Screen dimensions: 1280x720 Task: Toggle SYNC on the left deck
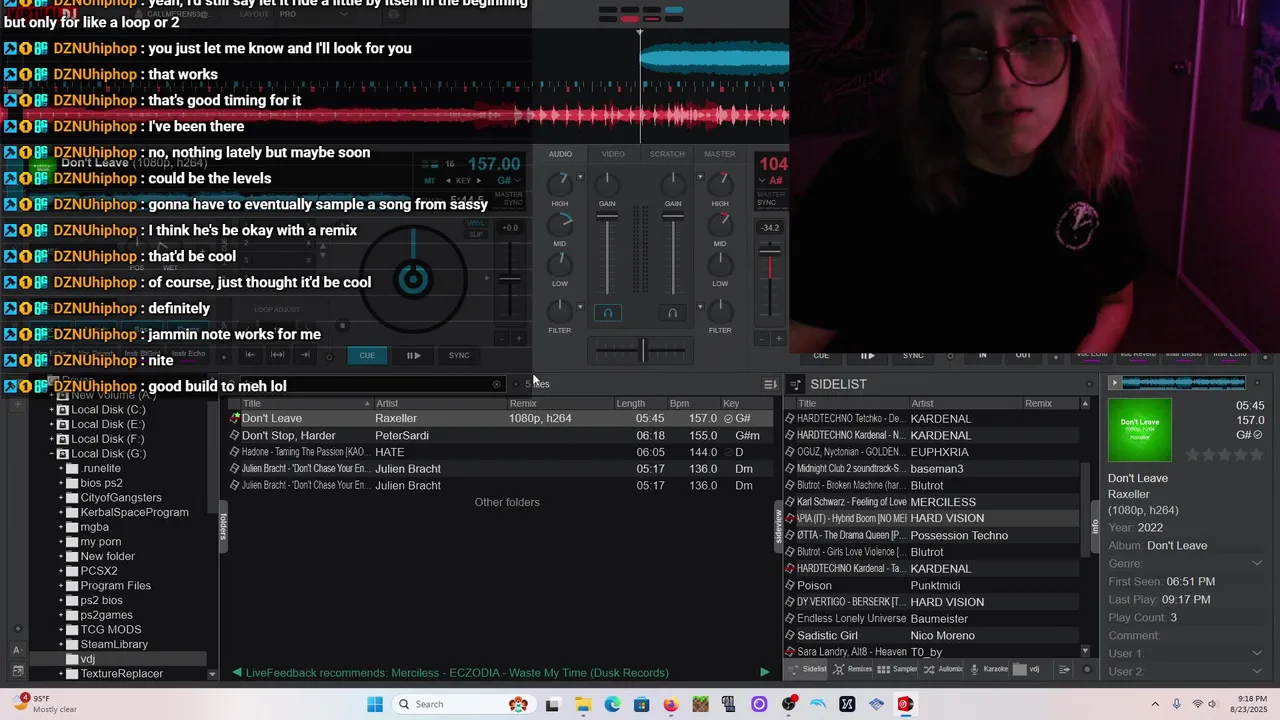(459, 355)
